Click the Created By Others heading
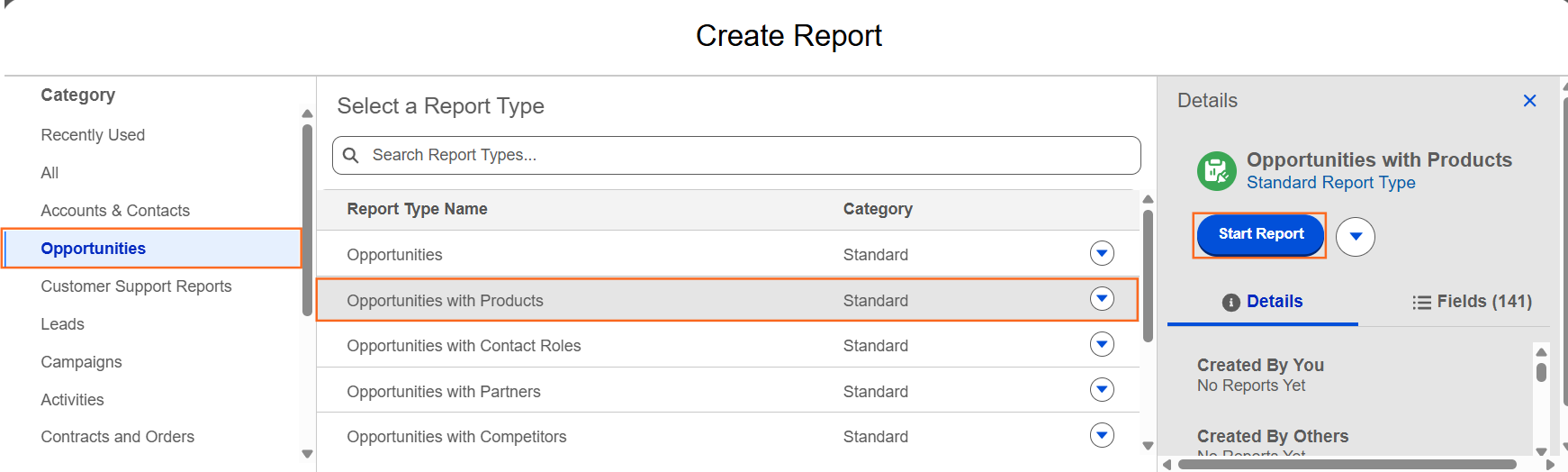 pyautogui.click(x=1273, y=436)
